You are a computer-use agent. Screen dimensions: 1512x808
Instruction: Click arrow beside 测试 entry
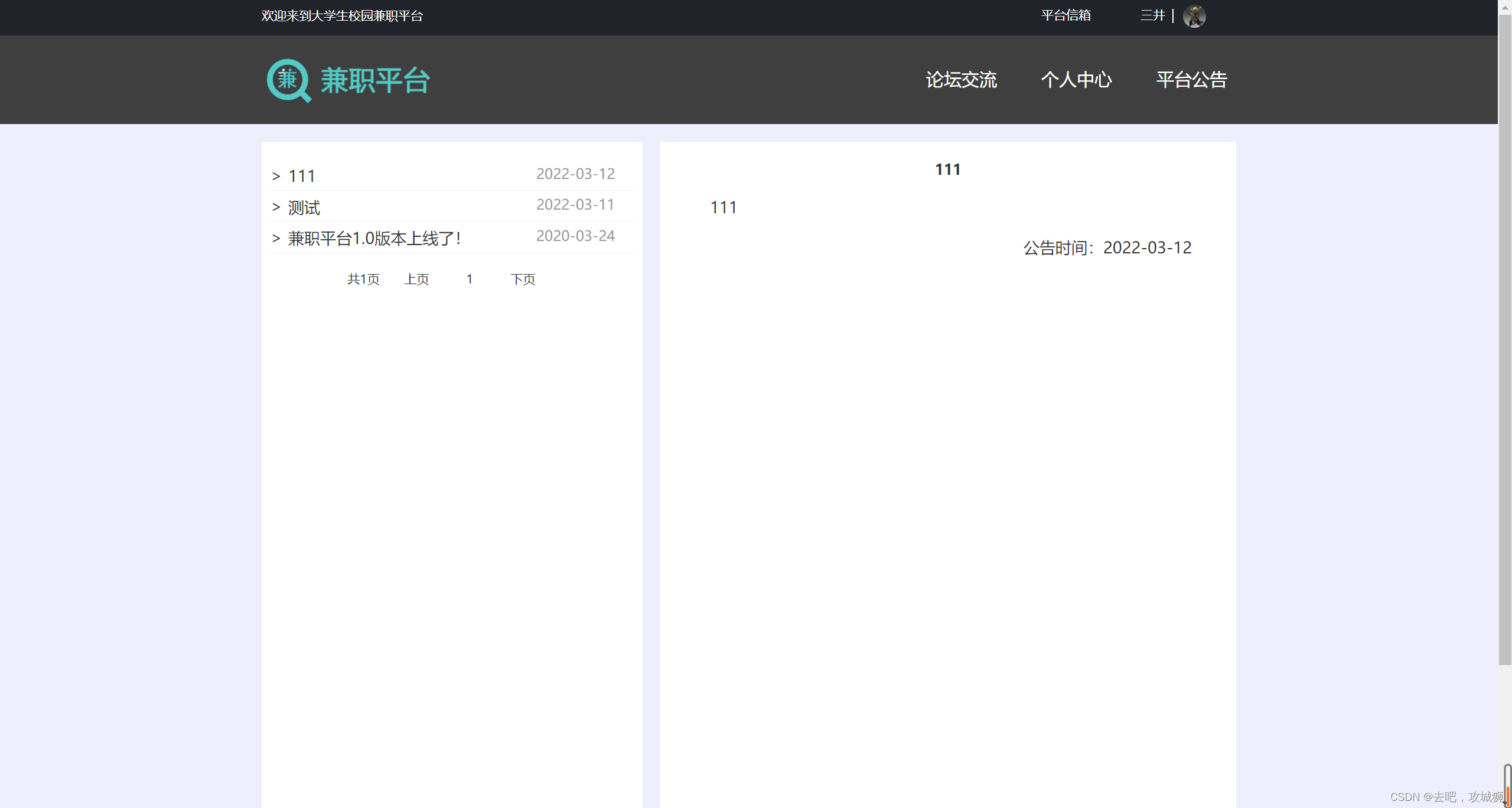point(276,207)
